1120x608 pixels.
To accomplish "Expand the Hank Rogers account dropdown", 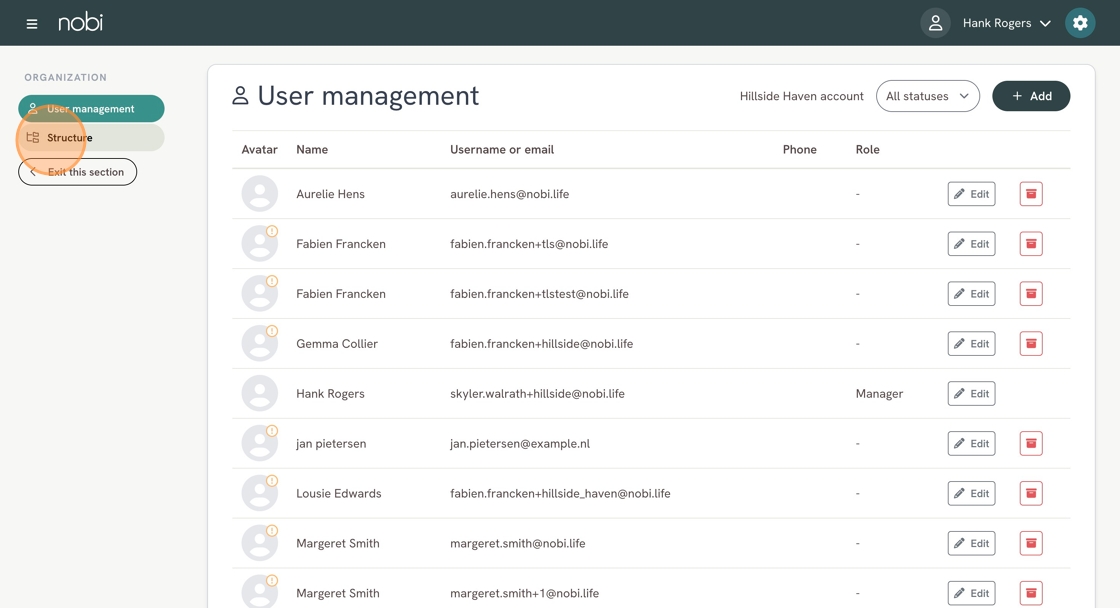I will pyautogui.click(x=1007, y=23).
